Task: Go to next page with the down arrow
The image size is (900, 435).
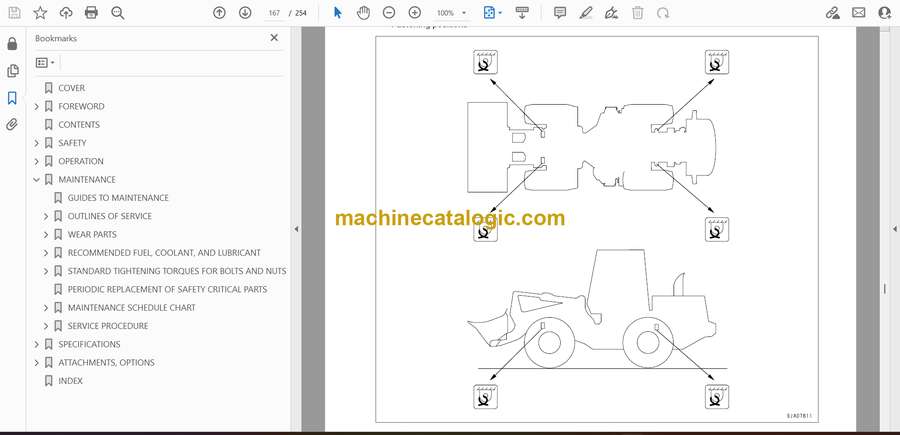Action: pos(245,13)
